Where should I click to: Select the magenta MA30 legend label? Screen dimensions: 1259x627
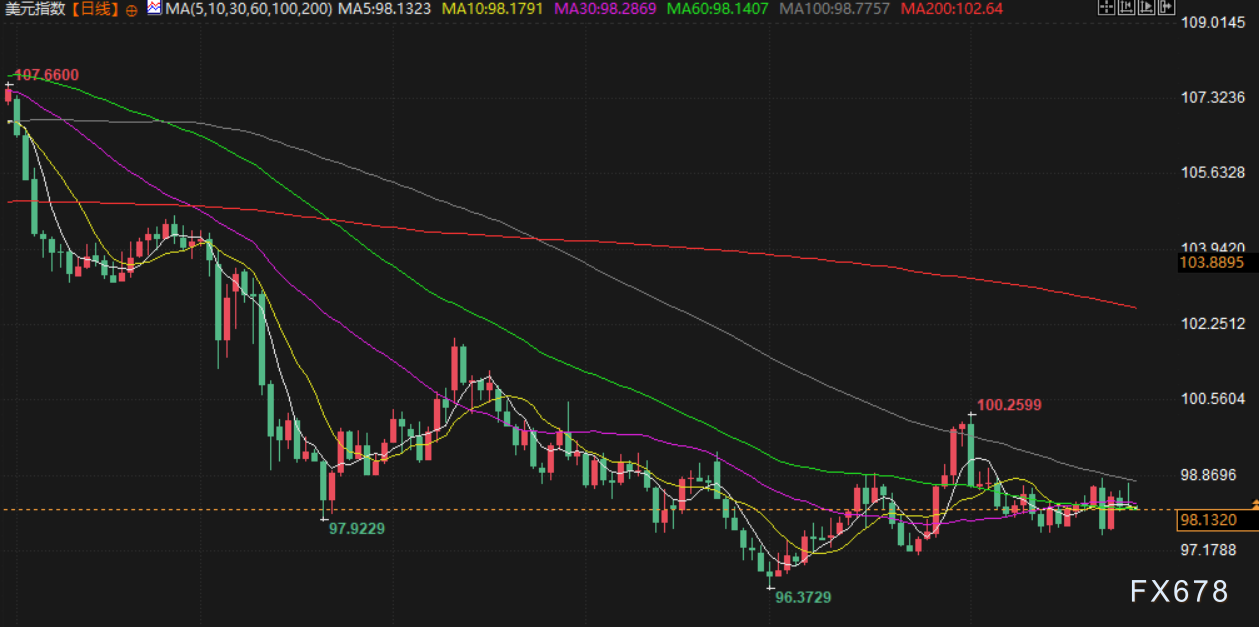[605, 9]
